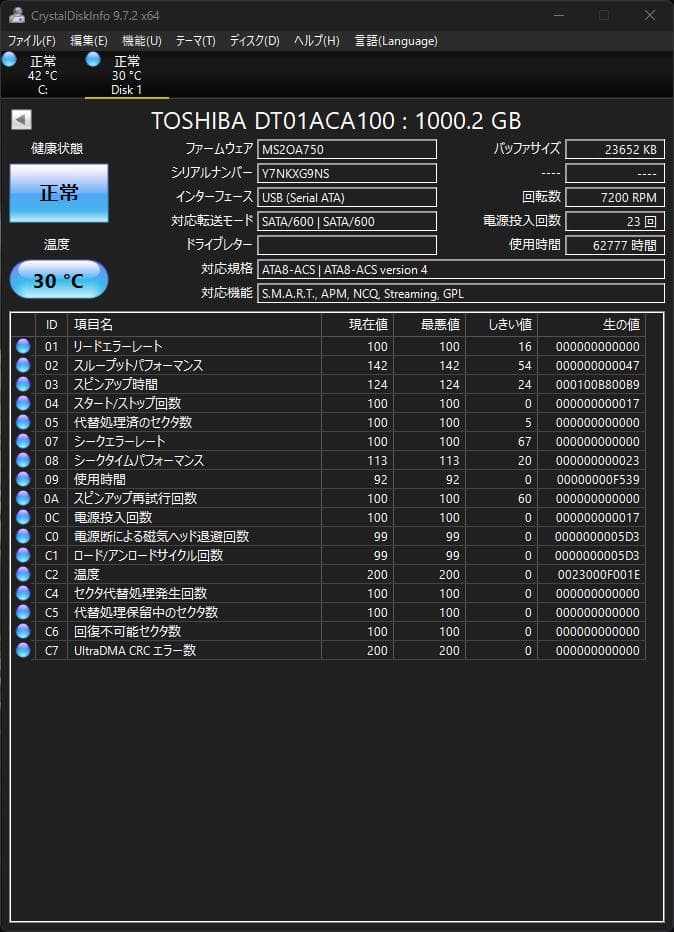Click the 現在値 column header
The height and width of the screenshot is (932, 674).
[357, 325]
